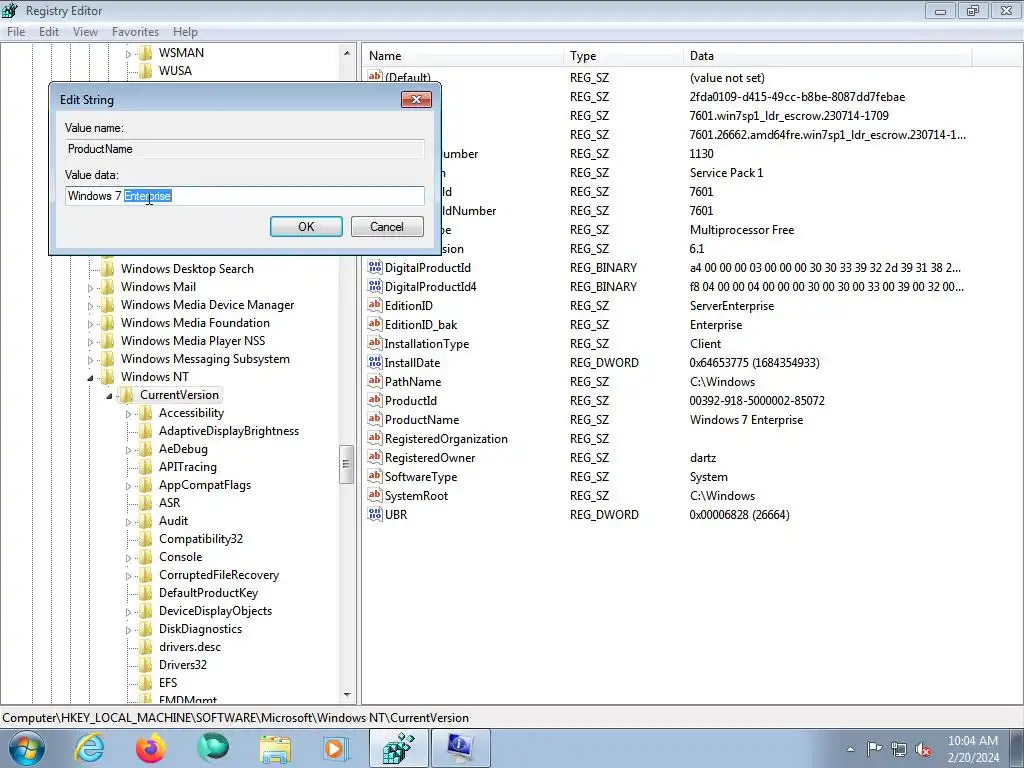The width and height of the screenshot is (1024, 768).
Task: Click the tree scrollbar up arrow
Action: (x=347, y=53)
